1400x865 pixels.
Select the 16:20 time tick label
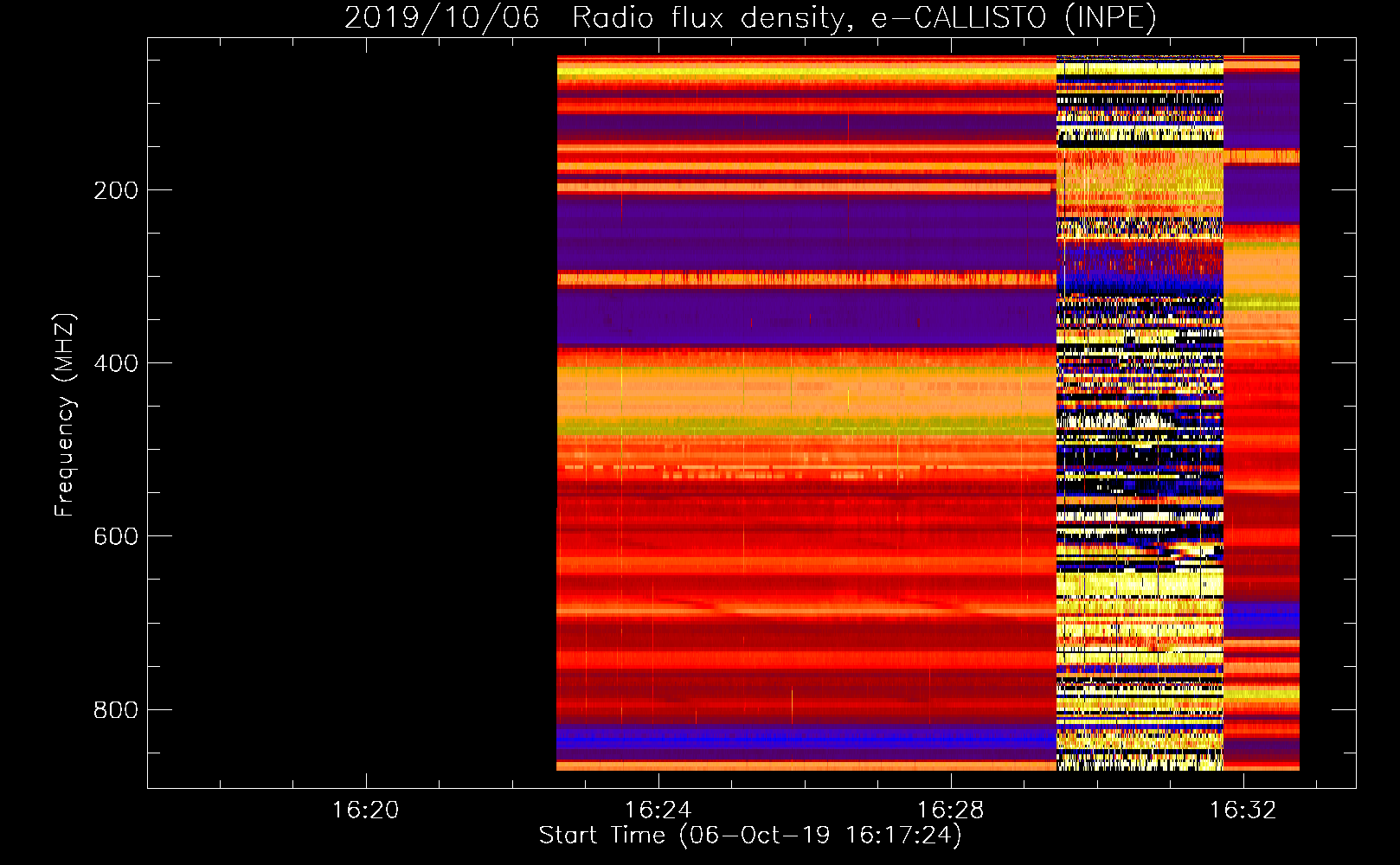[366, 811]
